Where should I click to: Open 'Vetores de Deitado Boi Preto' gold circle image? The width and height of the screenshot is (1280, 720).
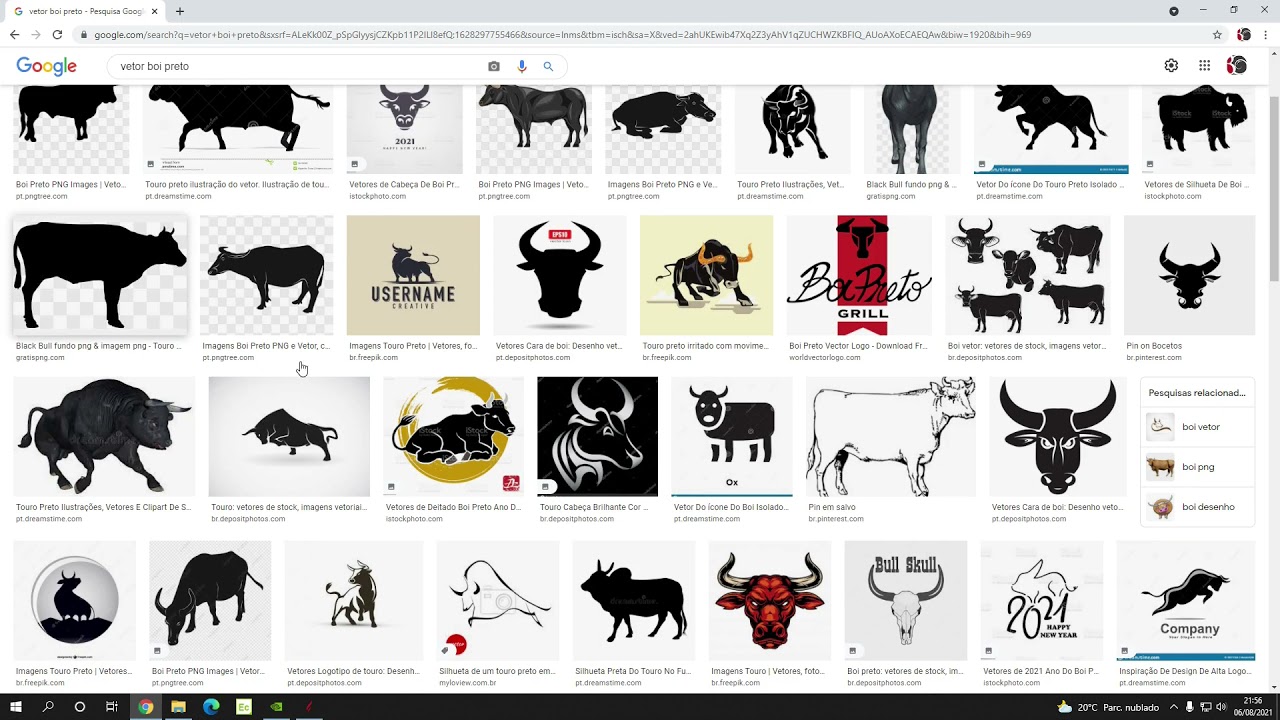point(453,437)
